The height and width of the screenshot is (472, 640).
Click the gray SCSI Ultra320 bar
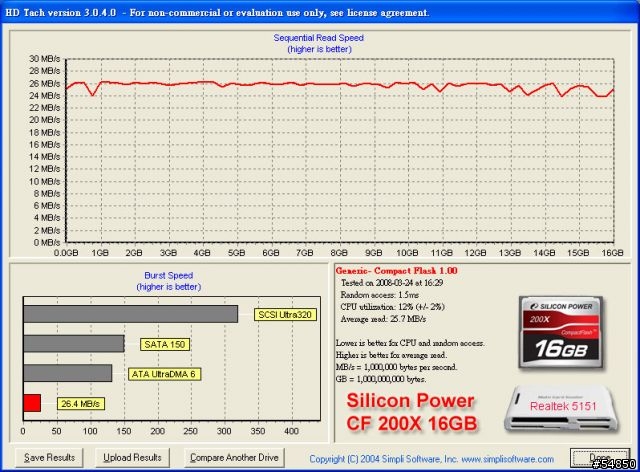pos(131,314)
